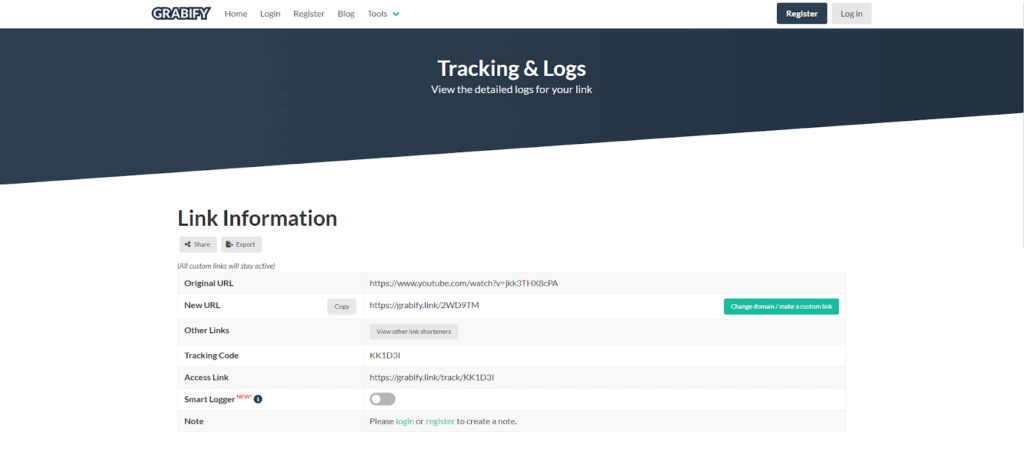Screen dimensions: 1024x452
Task: Click the Tracking & Logs title
Action: pyautogui.click(x=511, y=68)
